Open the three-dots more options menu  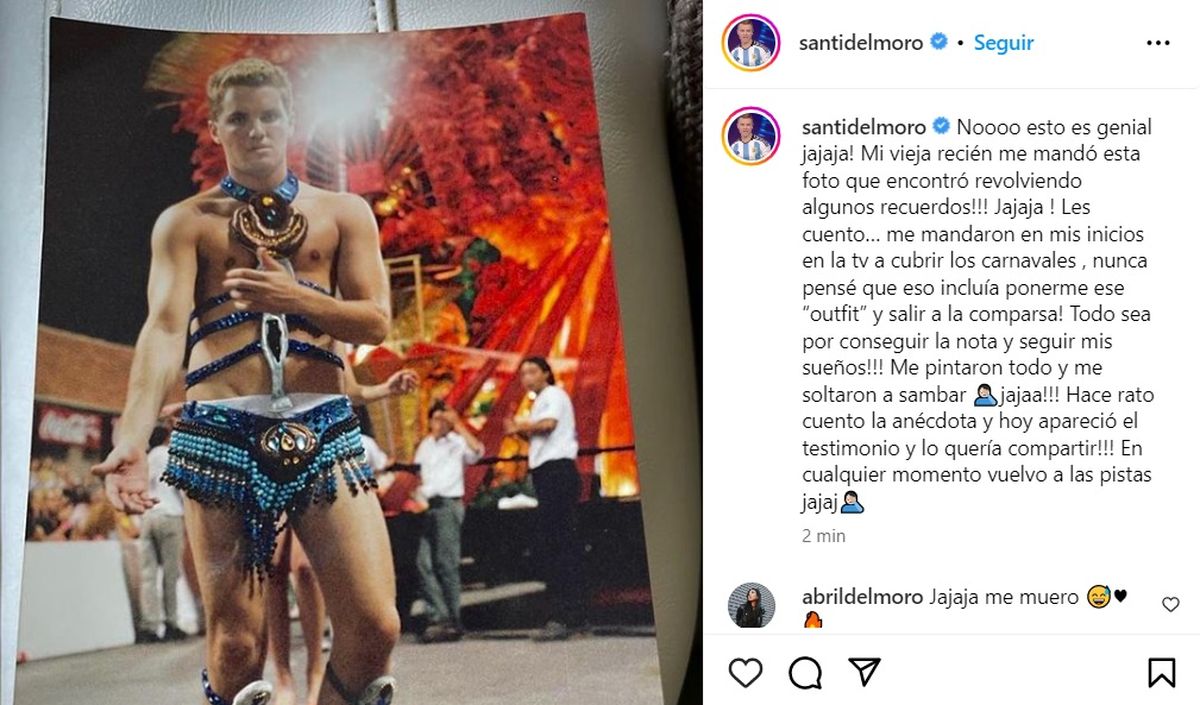(x=1158, y=43)
